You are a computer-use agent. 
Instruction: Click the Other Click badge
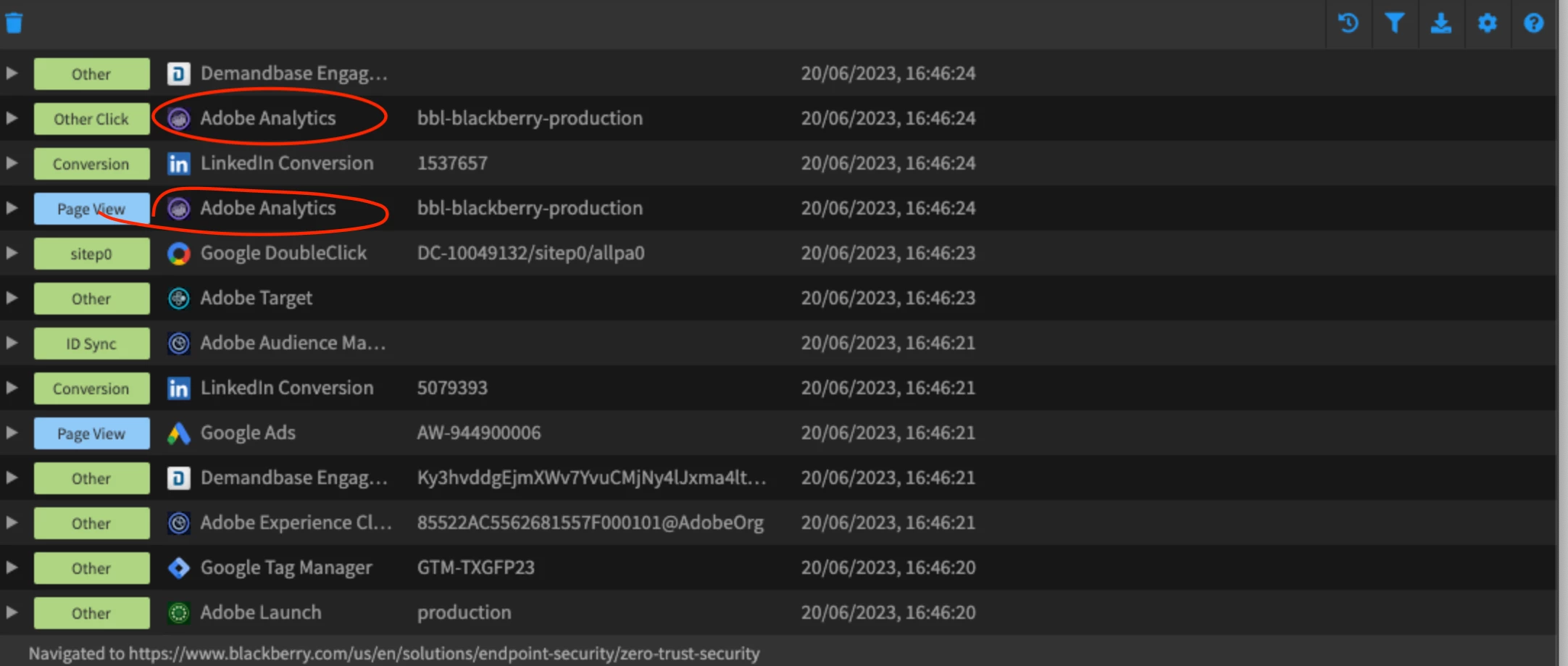pos(91,119)
